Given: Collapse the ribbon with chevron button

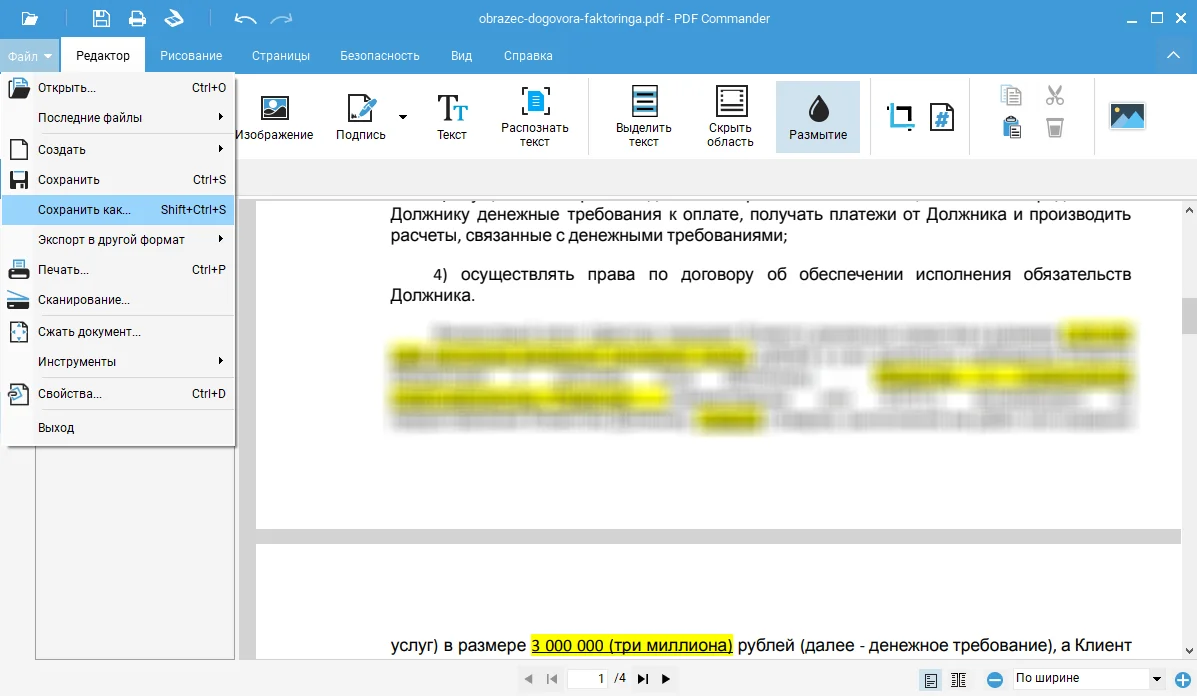Looking at the screenshot, I should (x=1174, y=55).
